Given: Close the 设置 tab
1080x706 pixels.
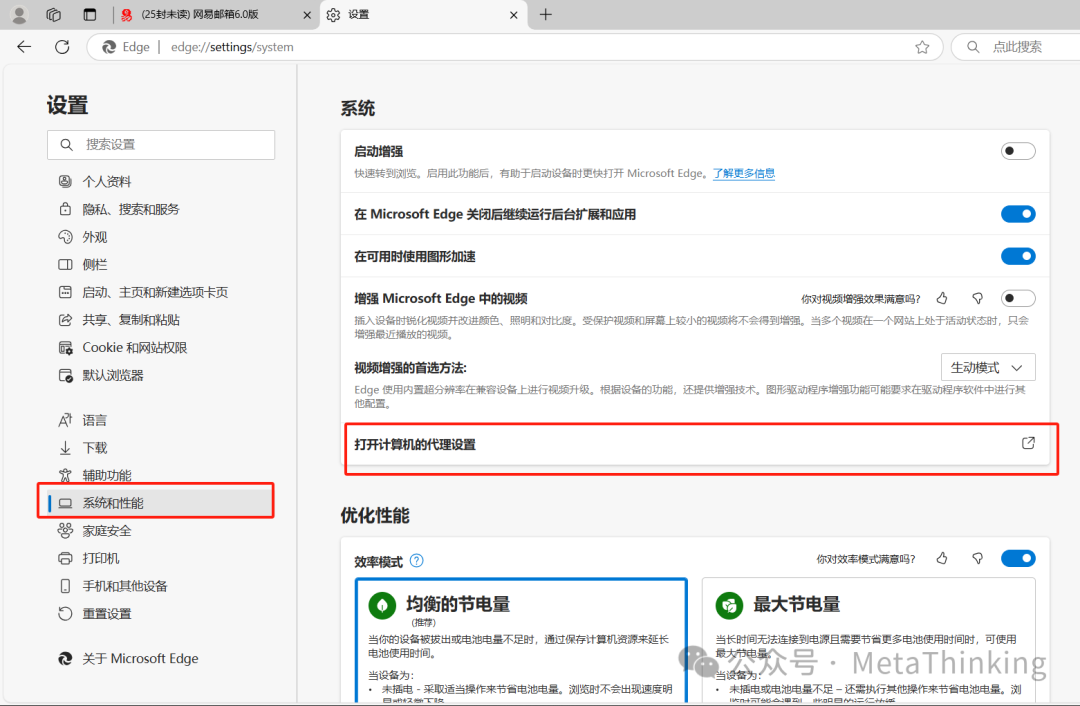Looking at the screenshot, I should pyautogui.click(x=514, y=14).
